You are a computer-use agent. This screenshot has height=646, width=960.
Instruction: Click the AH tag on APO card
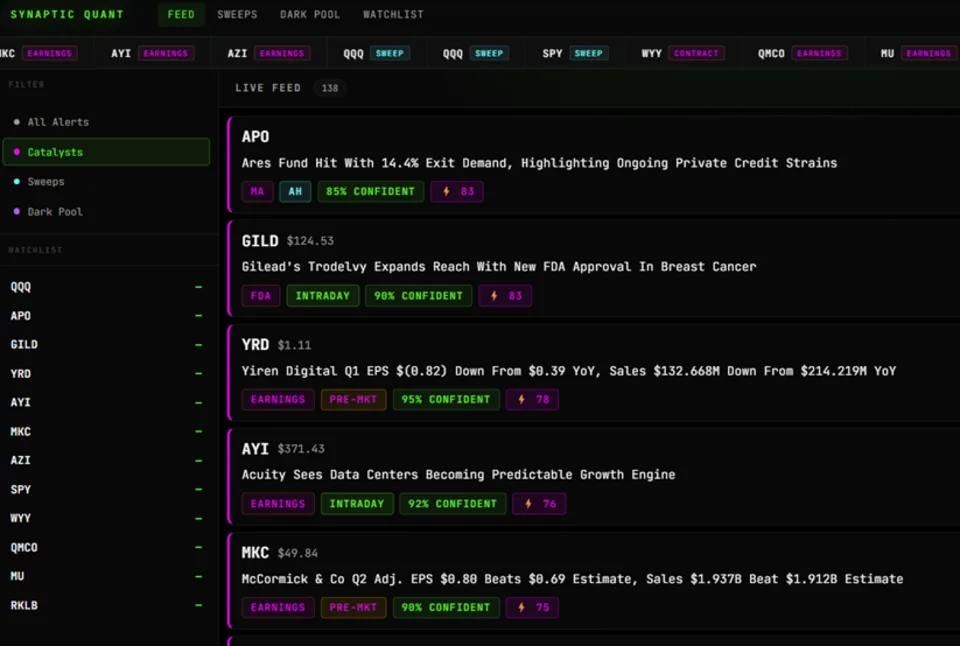[x=295, y=192]
